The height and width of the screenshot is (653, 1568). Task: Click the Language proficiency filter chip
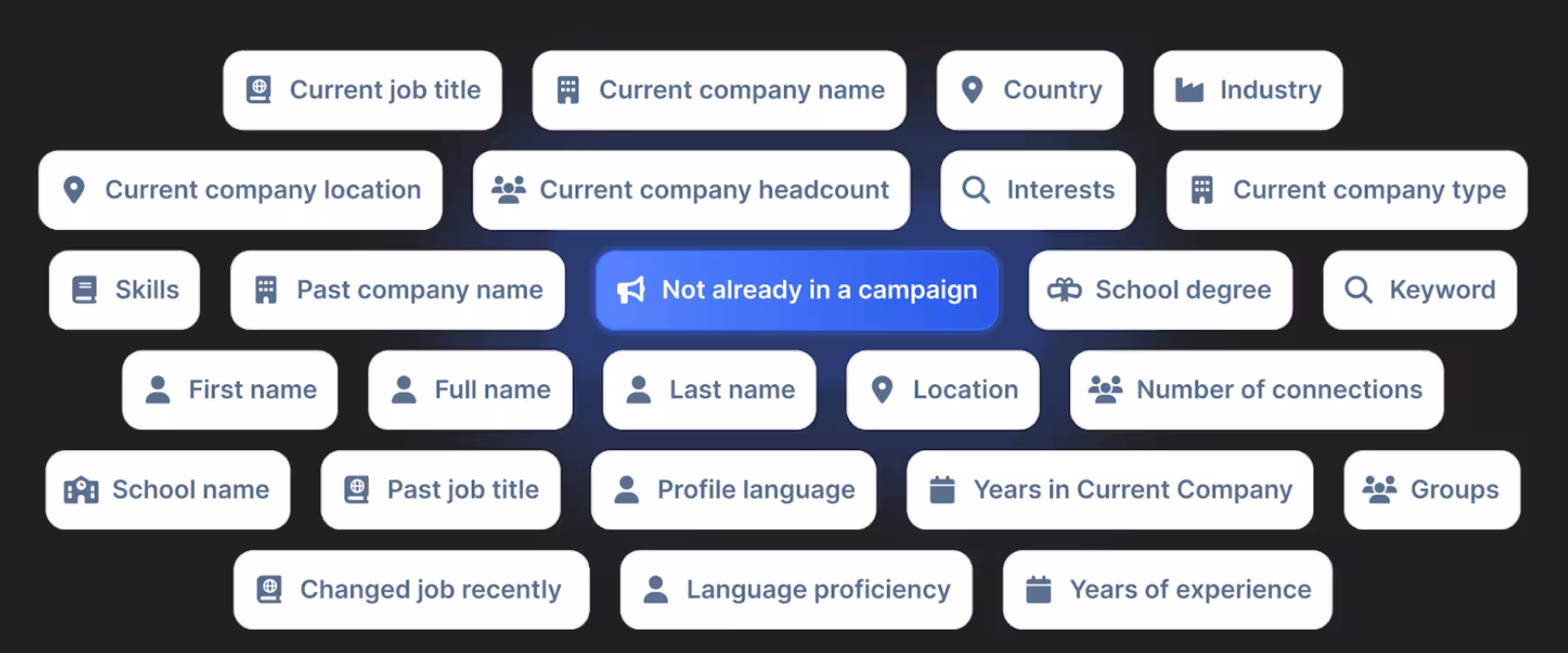click(796, 590)
